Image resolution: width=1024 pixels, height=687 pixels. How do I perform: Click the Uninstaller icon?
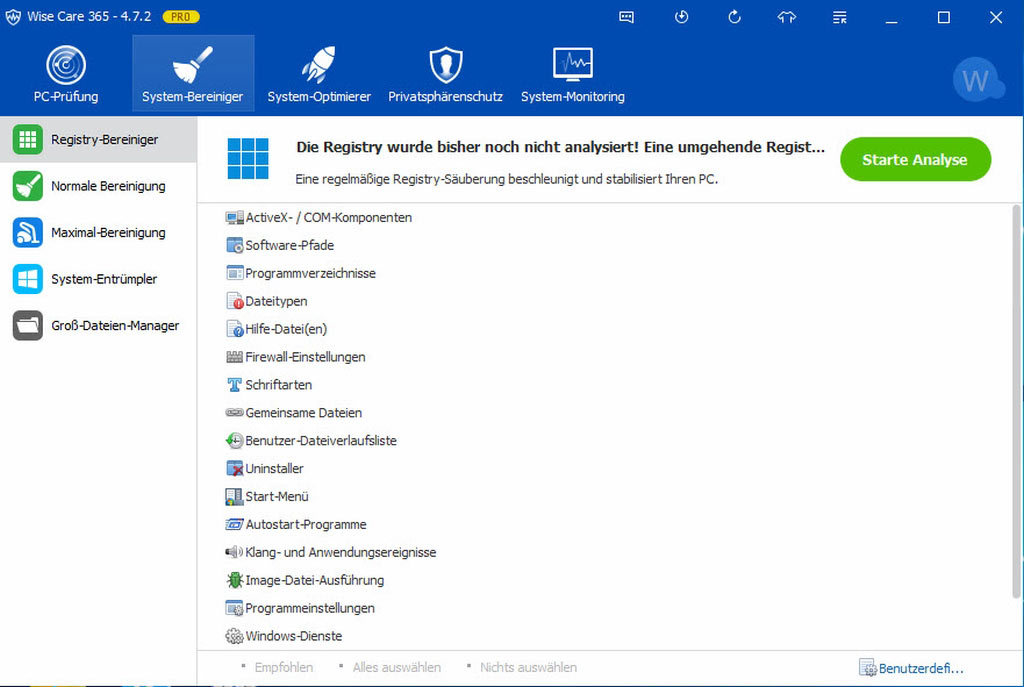[234, 468]
